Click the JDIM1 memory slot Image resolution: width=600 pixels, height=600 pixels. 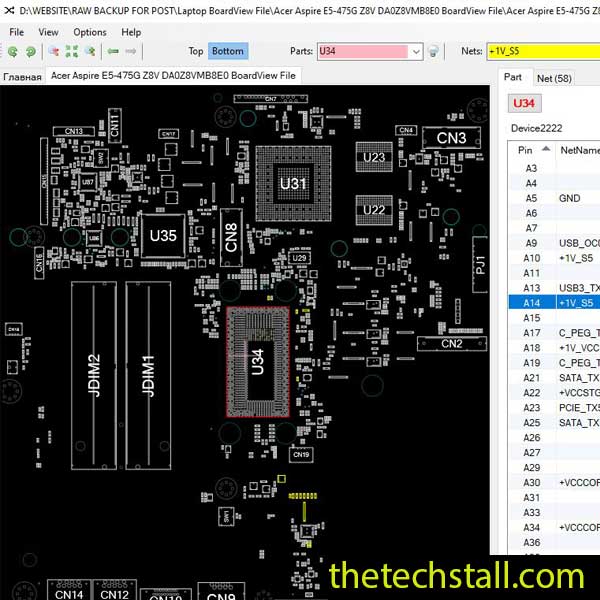point(148,375)
